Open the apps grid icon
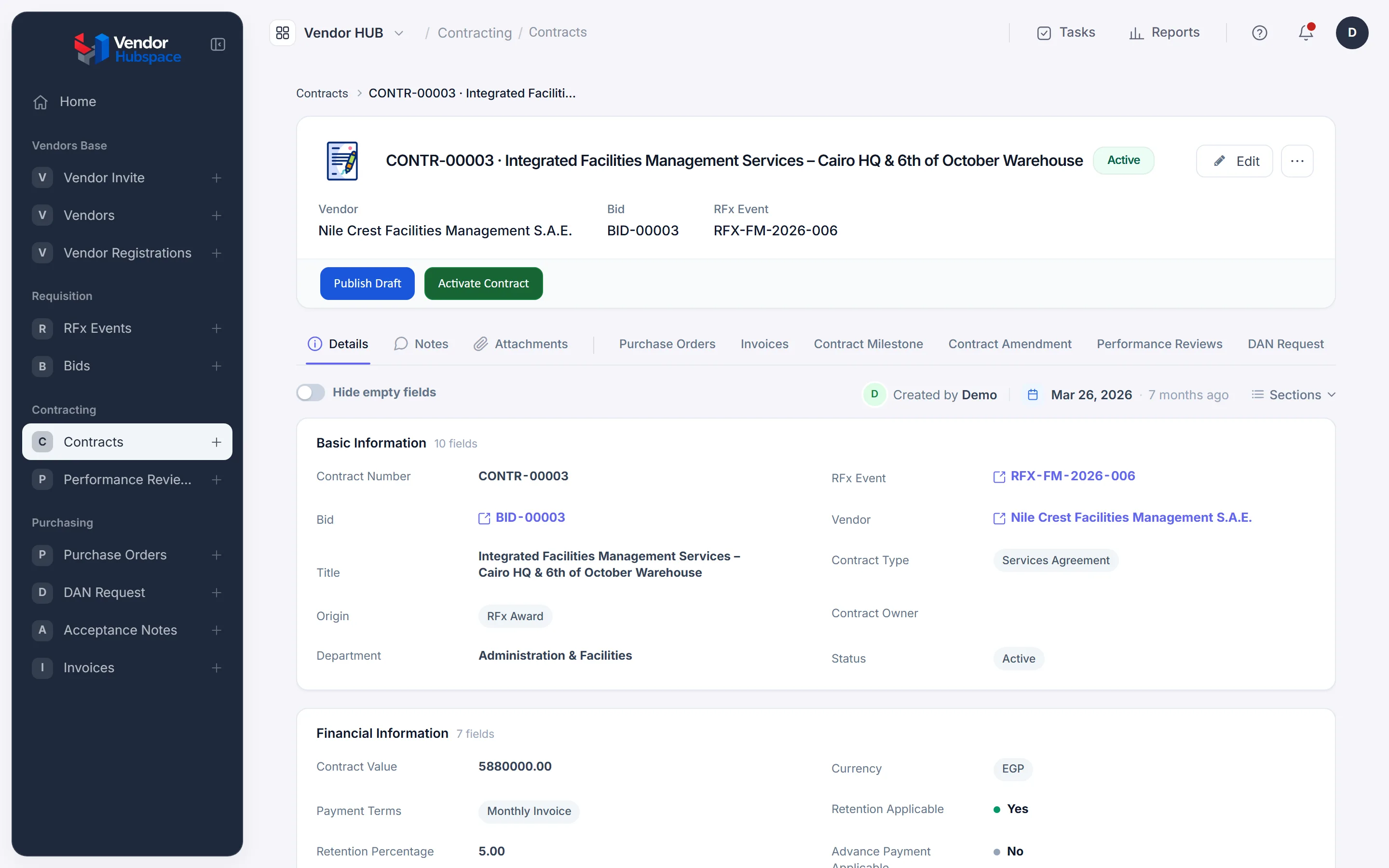The image size is (1389, 868). (x=283, y=33)
